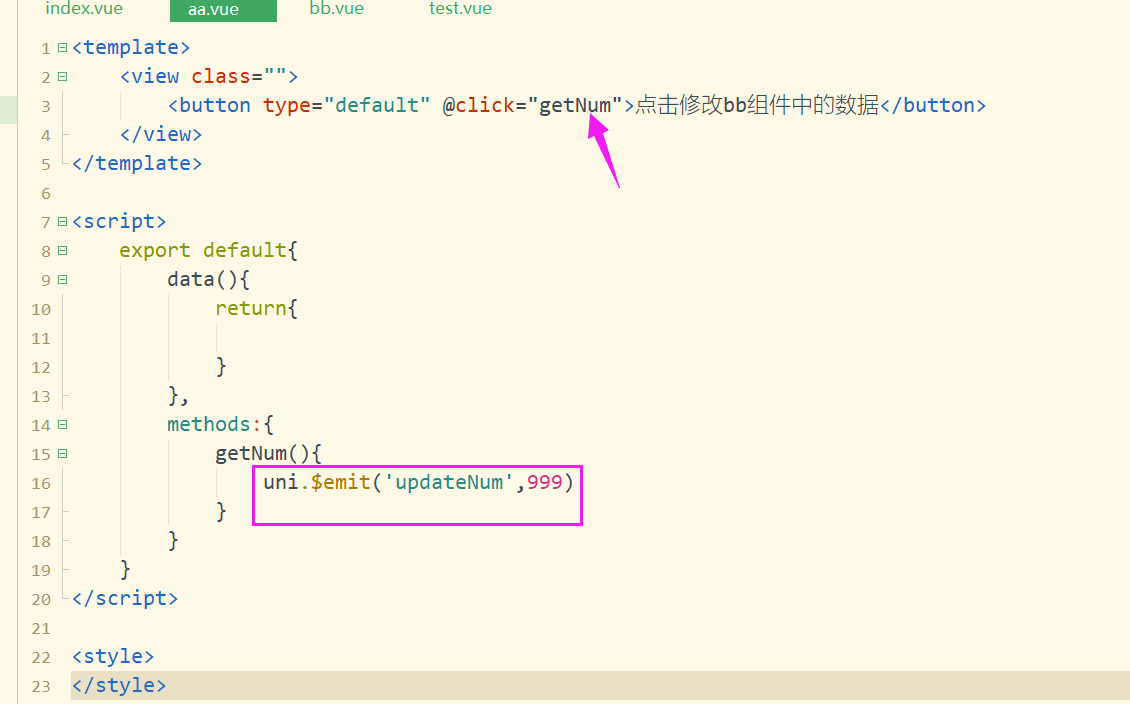Collapse the template block on line 1
1130x704 pixels.
click(63, 48)
